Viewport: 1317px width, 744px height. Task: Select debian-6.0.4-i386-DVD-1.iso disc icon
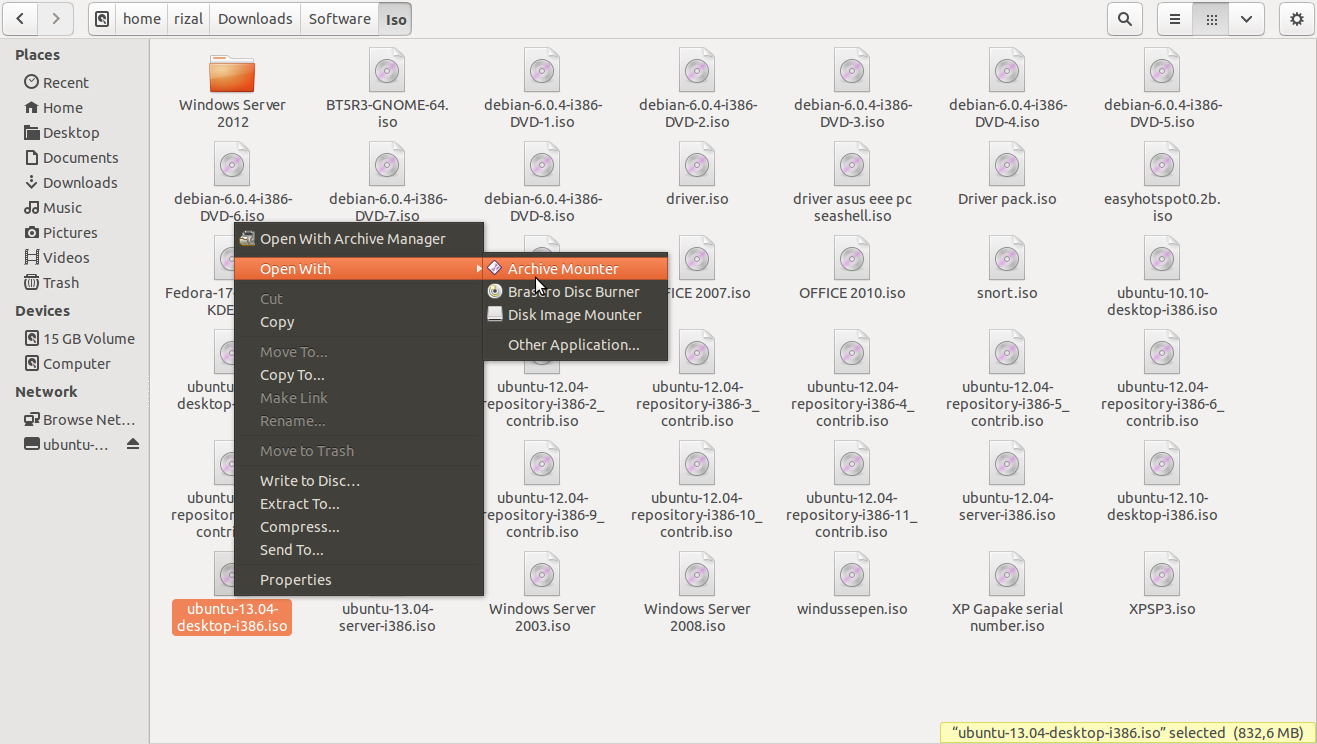(542, 72)
